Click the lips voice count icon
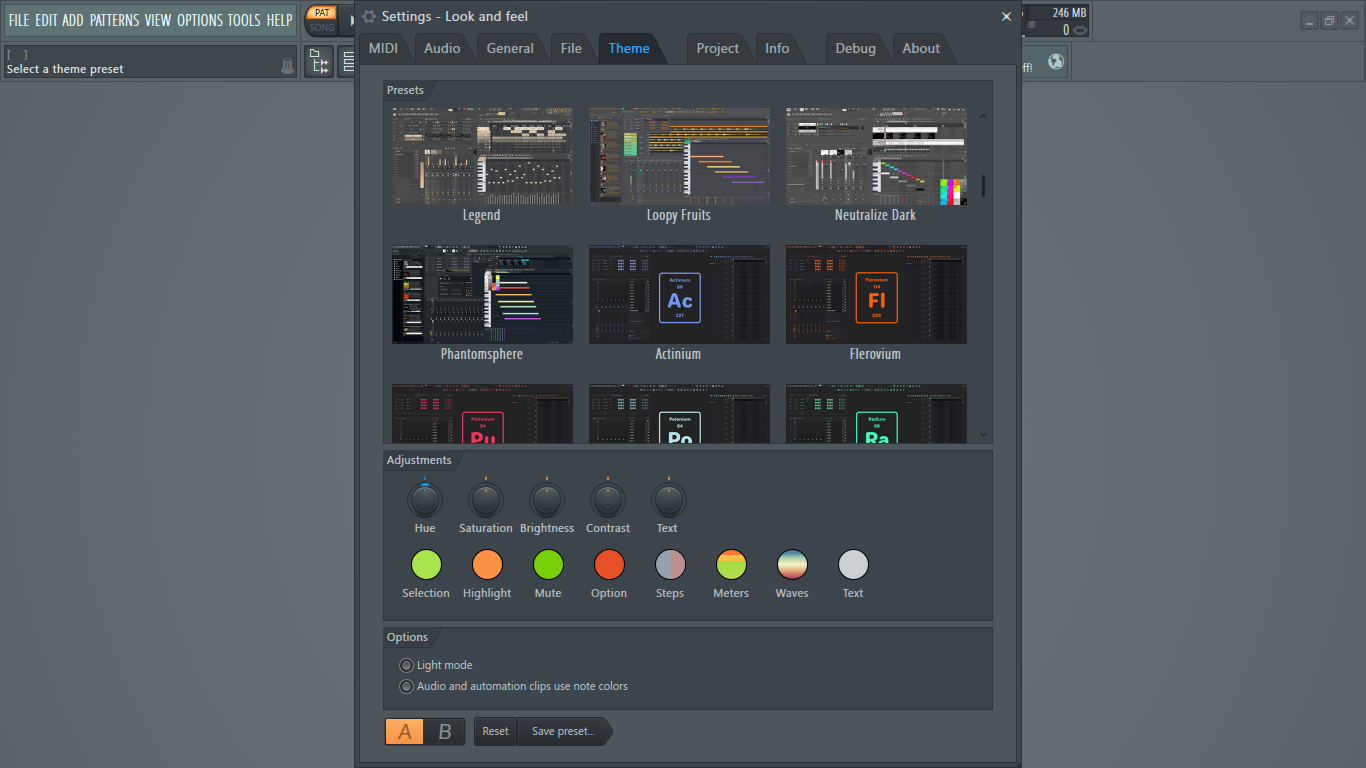The width and height of the screenshot is (1366, 768). click(x=1080, y=30)
